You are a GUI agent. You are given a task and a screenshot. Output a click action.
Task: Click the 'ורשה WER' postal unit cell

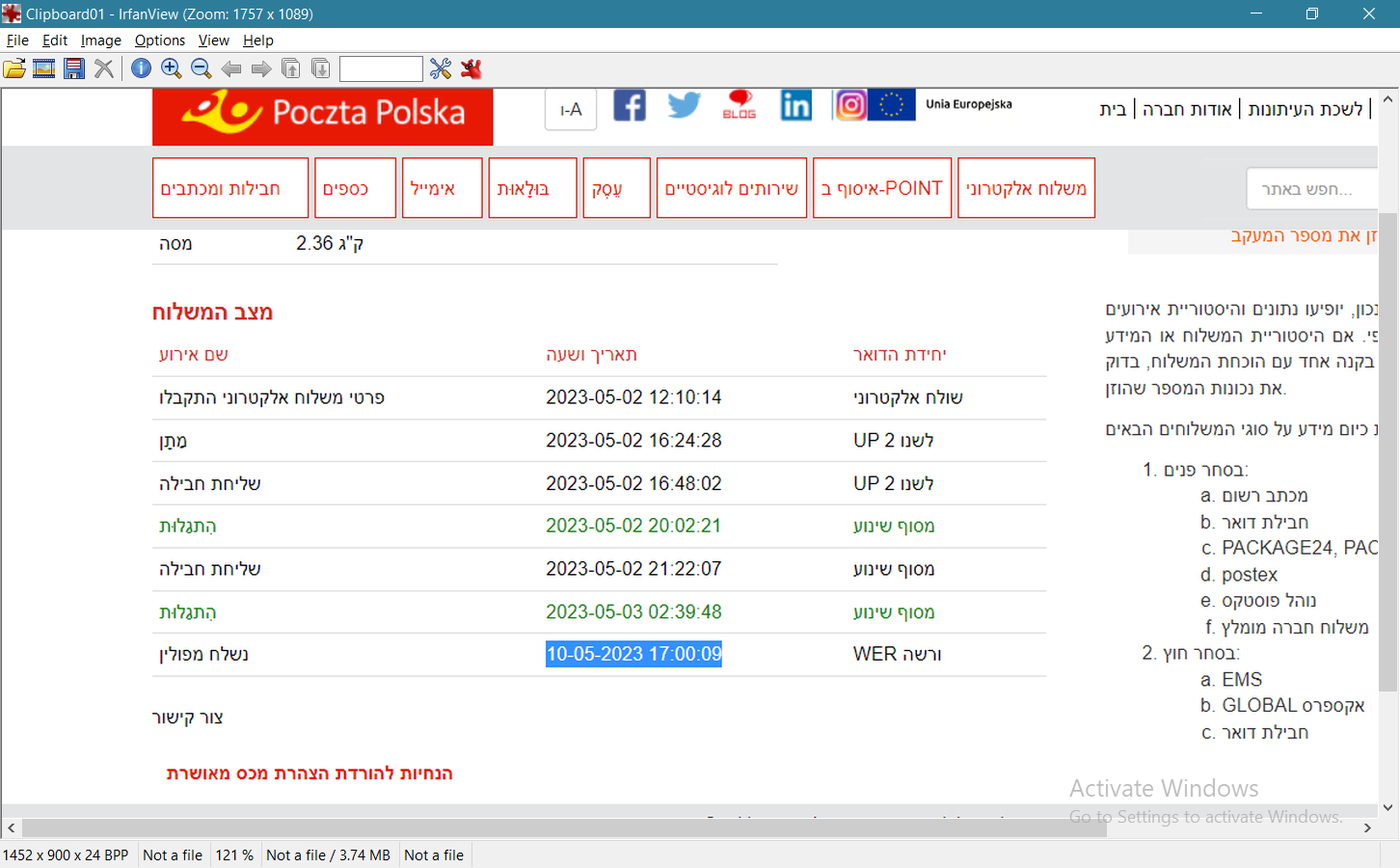click(x=898, y=654)
